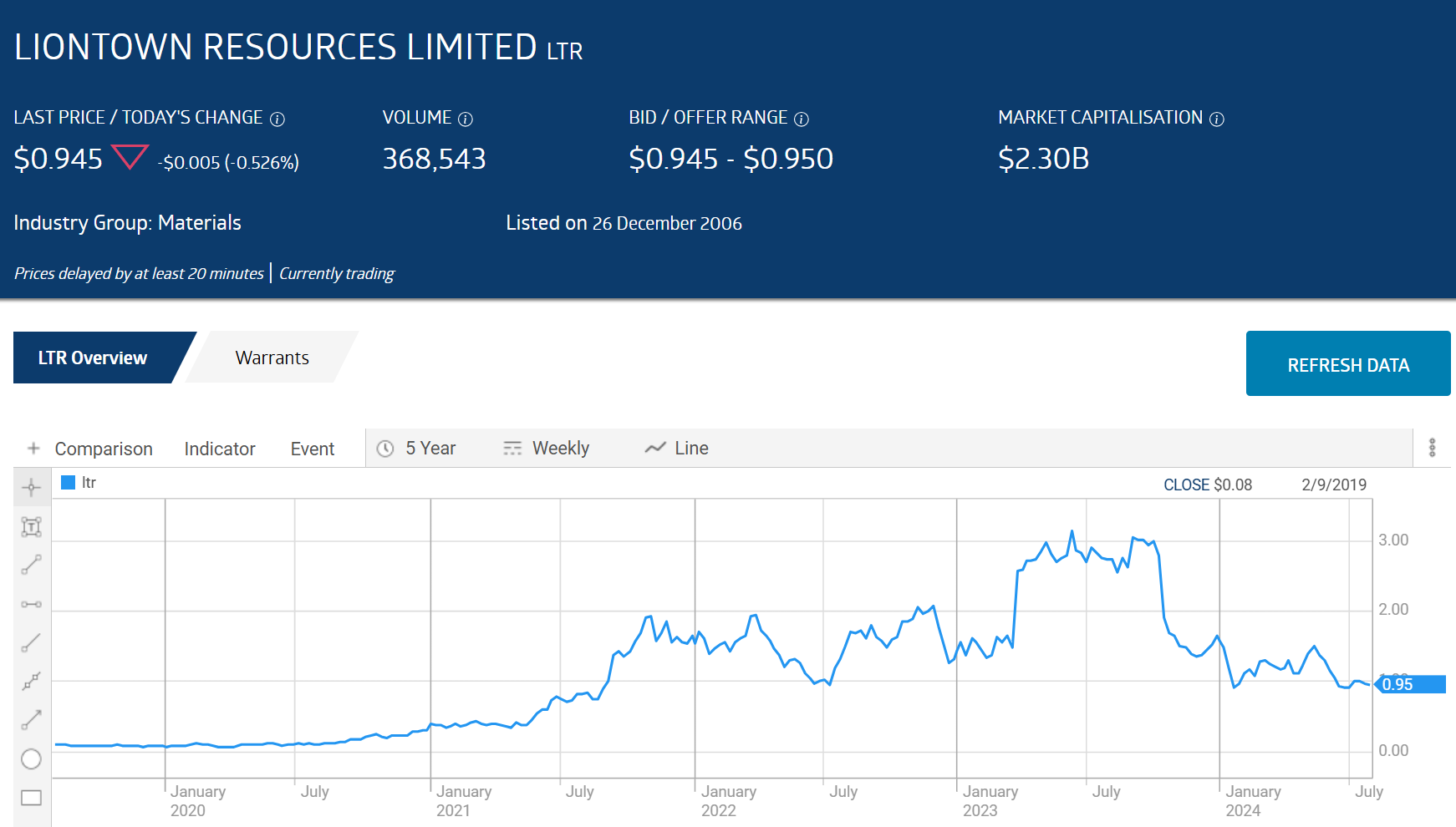Click the 0.00 price axis label
This screenshot has height=827, width=1456.
point(1393,751)
